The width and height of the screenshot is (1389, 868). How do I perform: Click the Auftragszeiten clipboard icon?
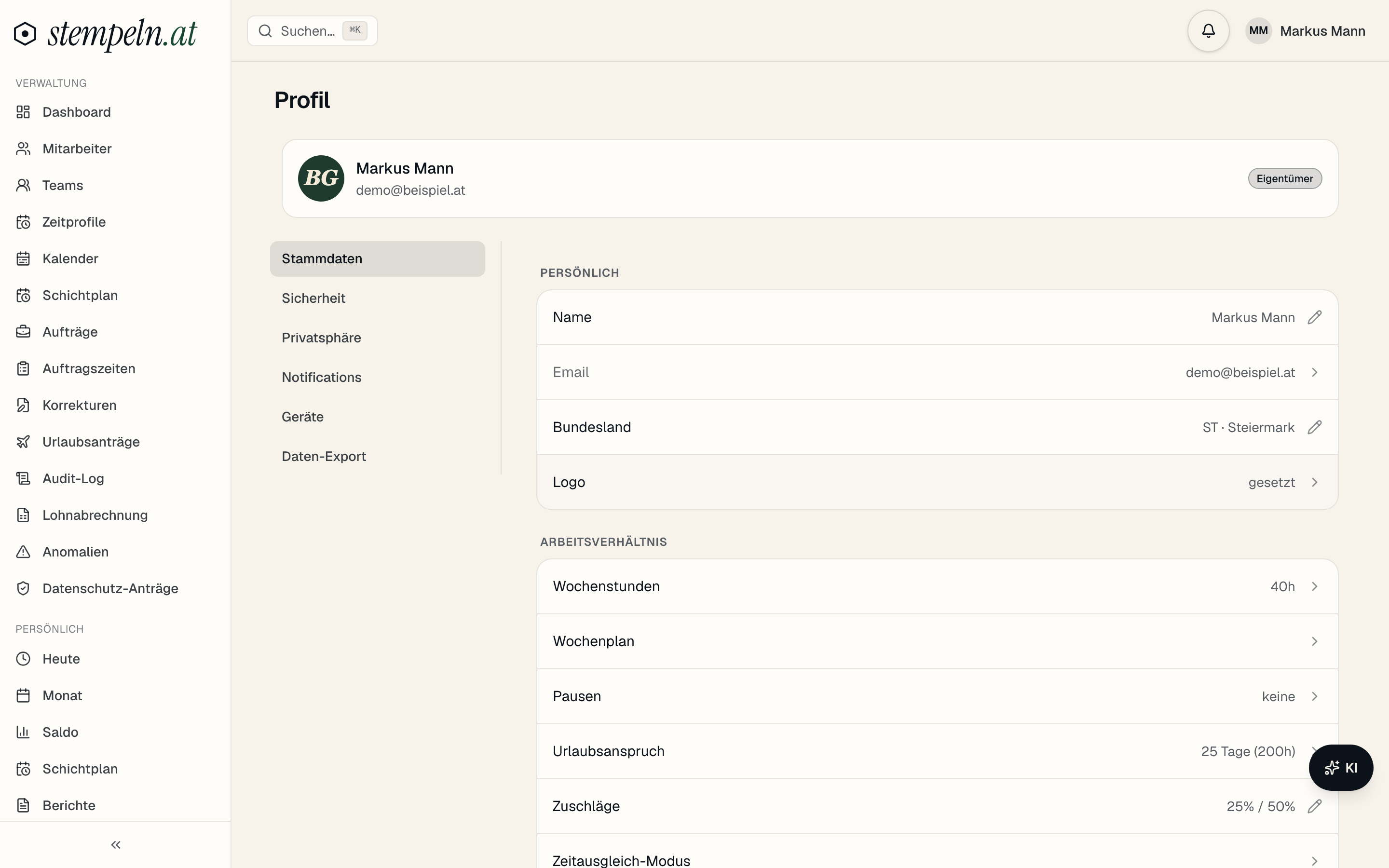23,368
